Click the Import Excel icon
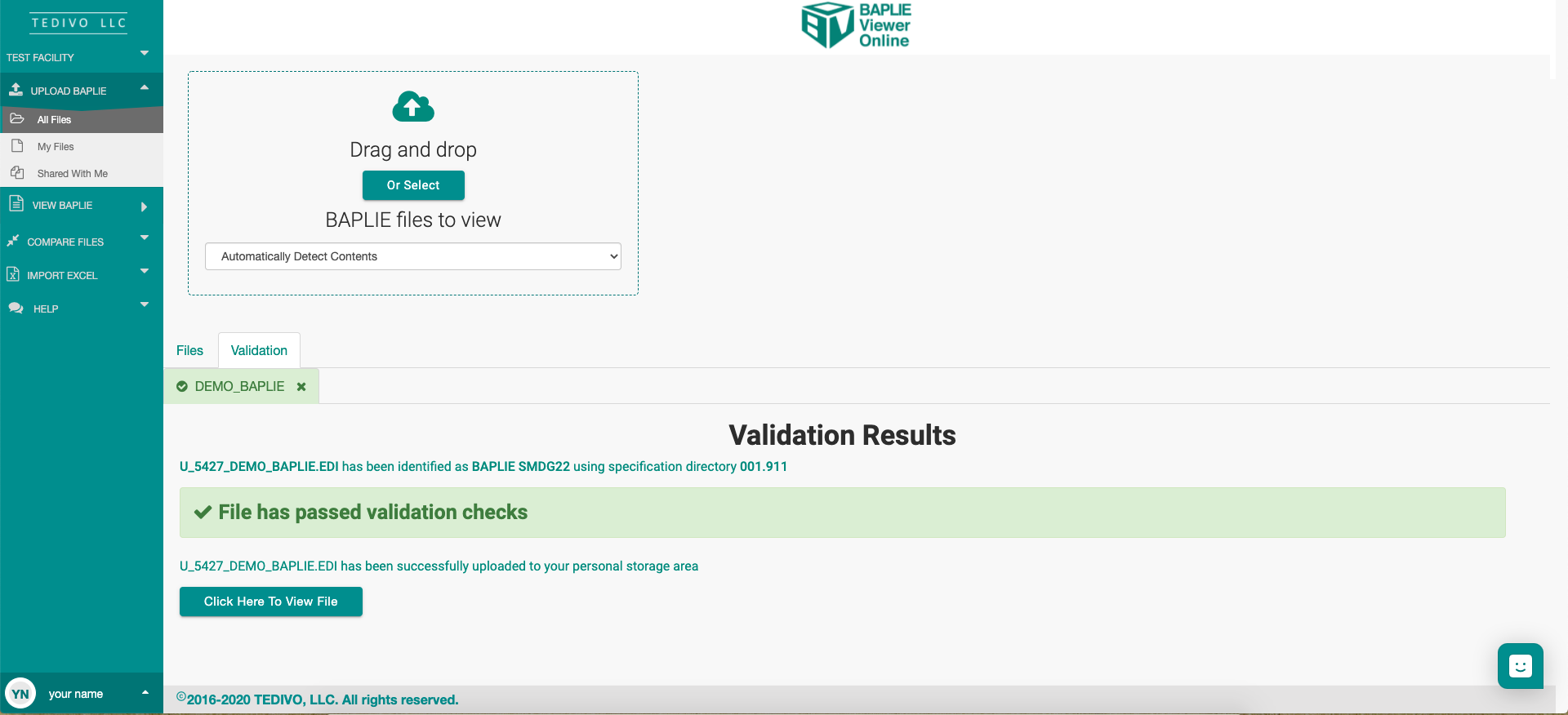The image size is (1568, 715). coord(13,275)
